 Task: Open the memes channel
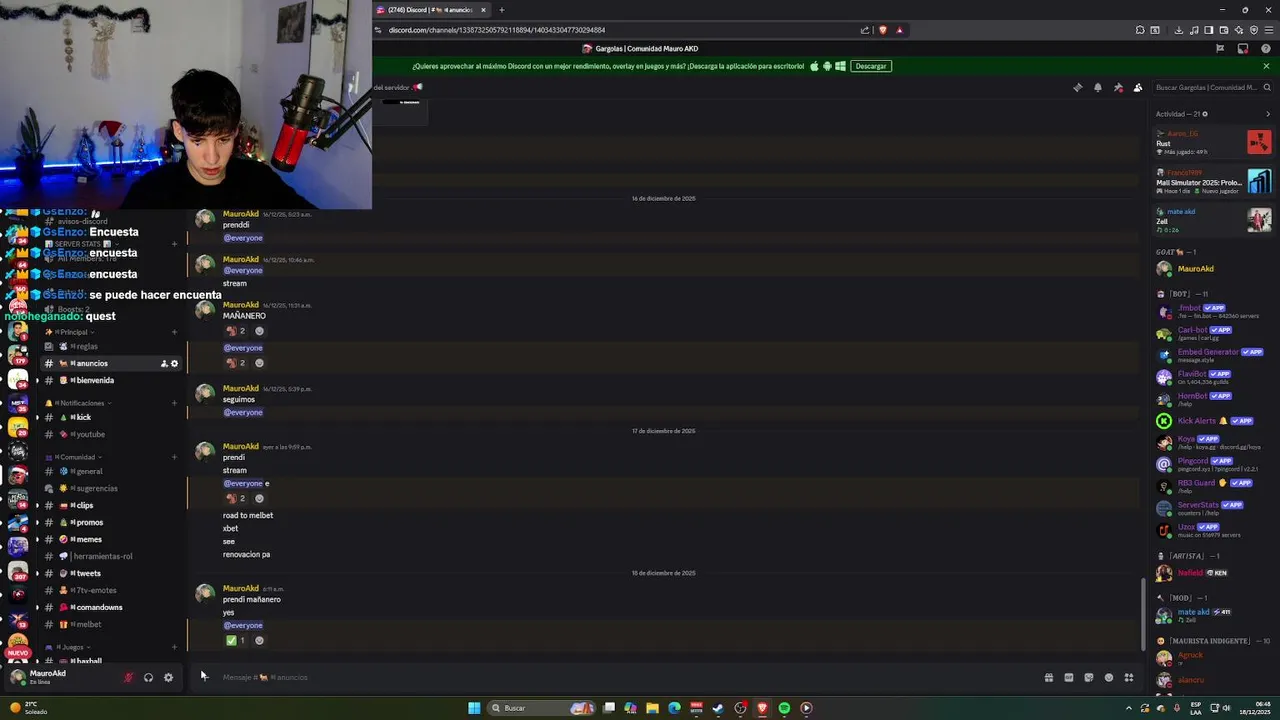click(110, 539)
